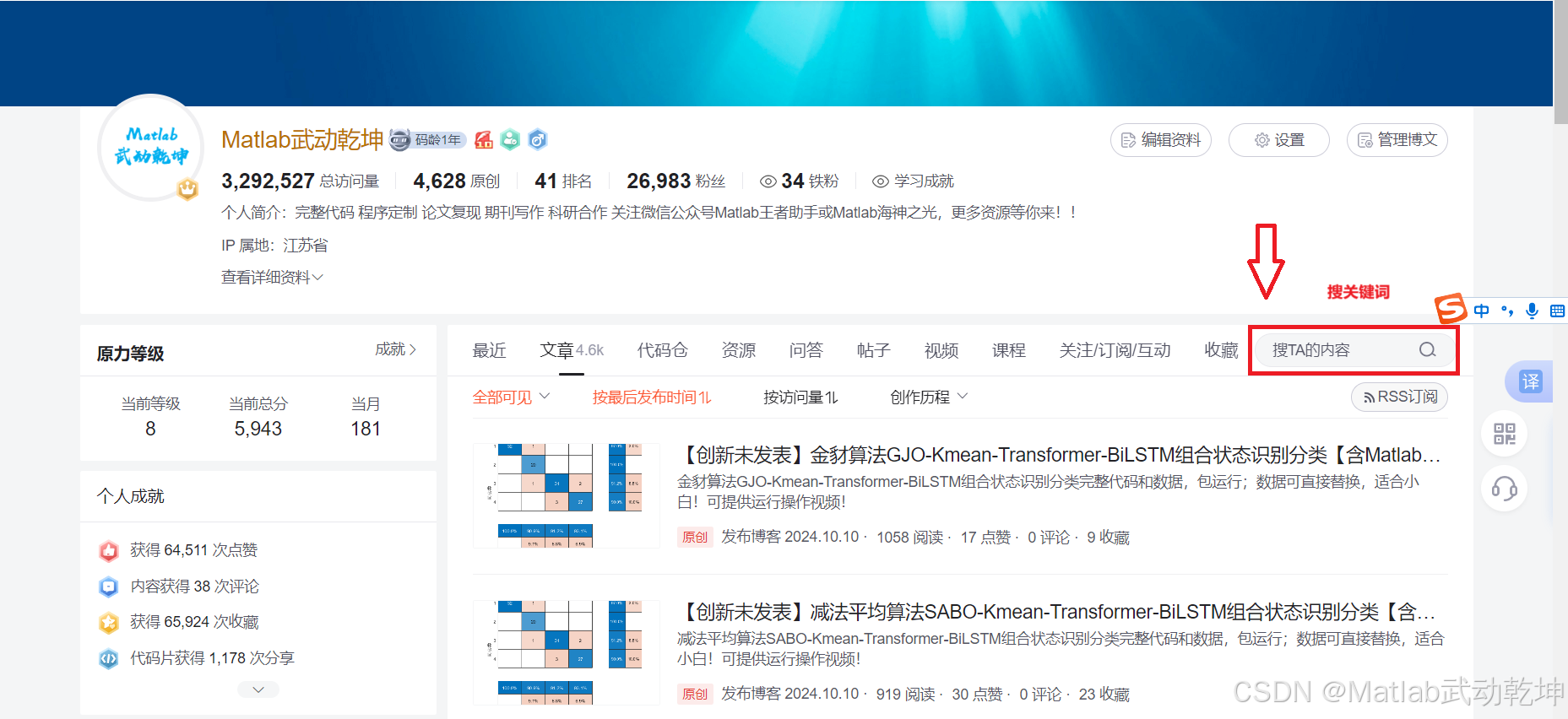Open the headset customer service icon
The height and width of the screenshot is (719, 1568).
(1505, 489)
